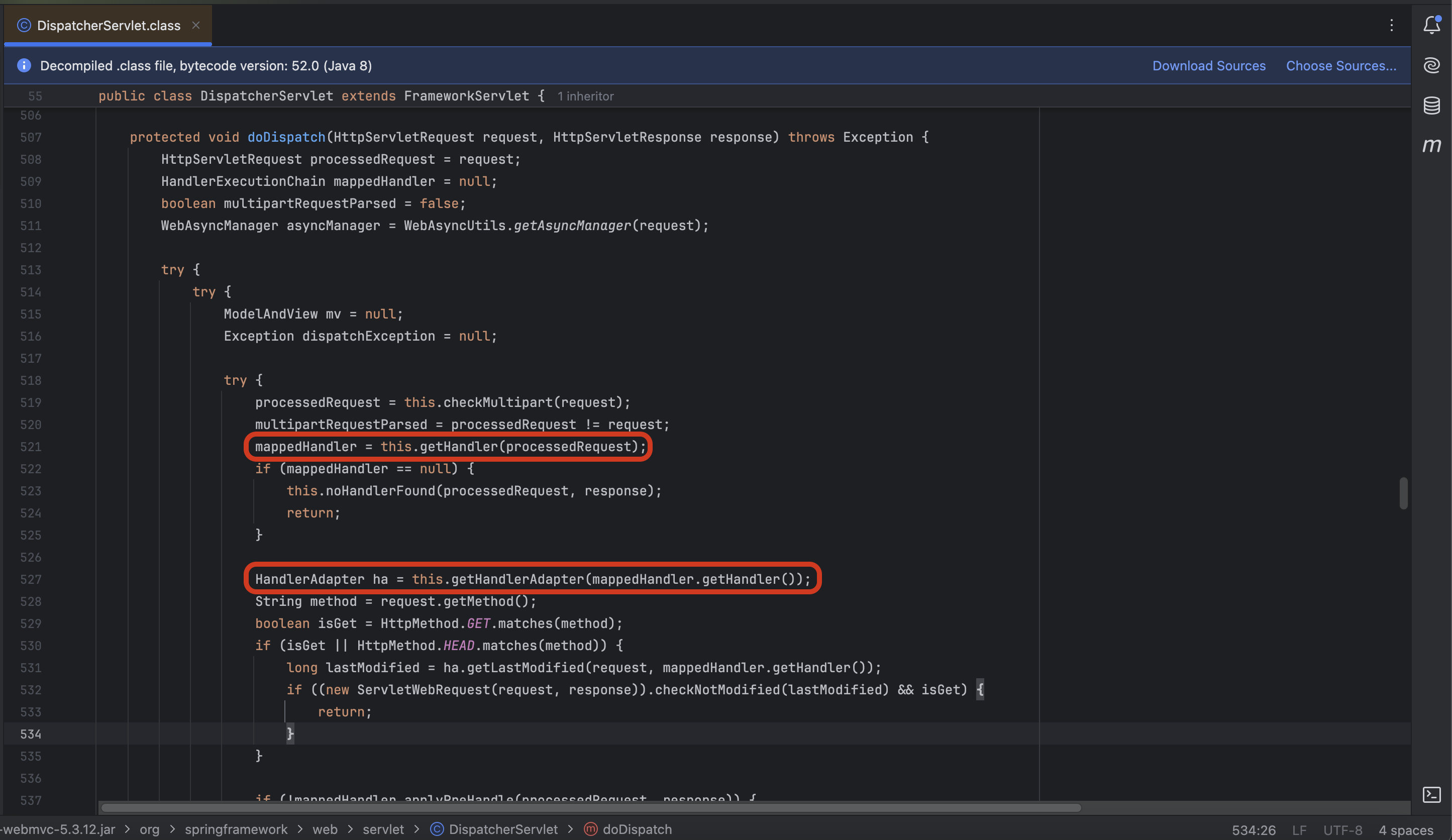
Task: Close the DispatcherServlet.class tab
Action: 196,25
